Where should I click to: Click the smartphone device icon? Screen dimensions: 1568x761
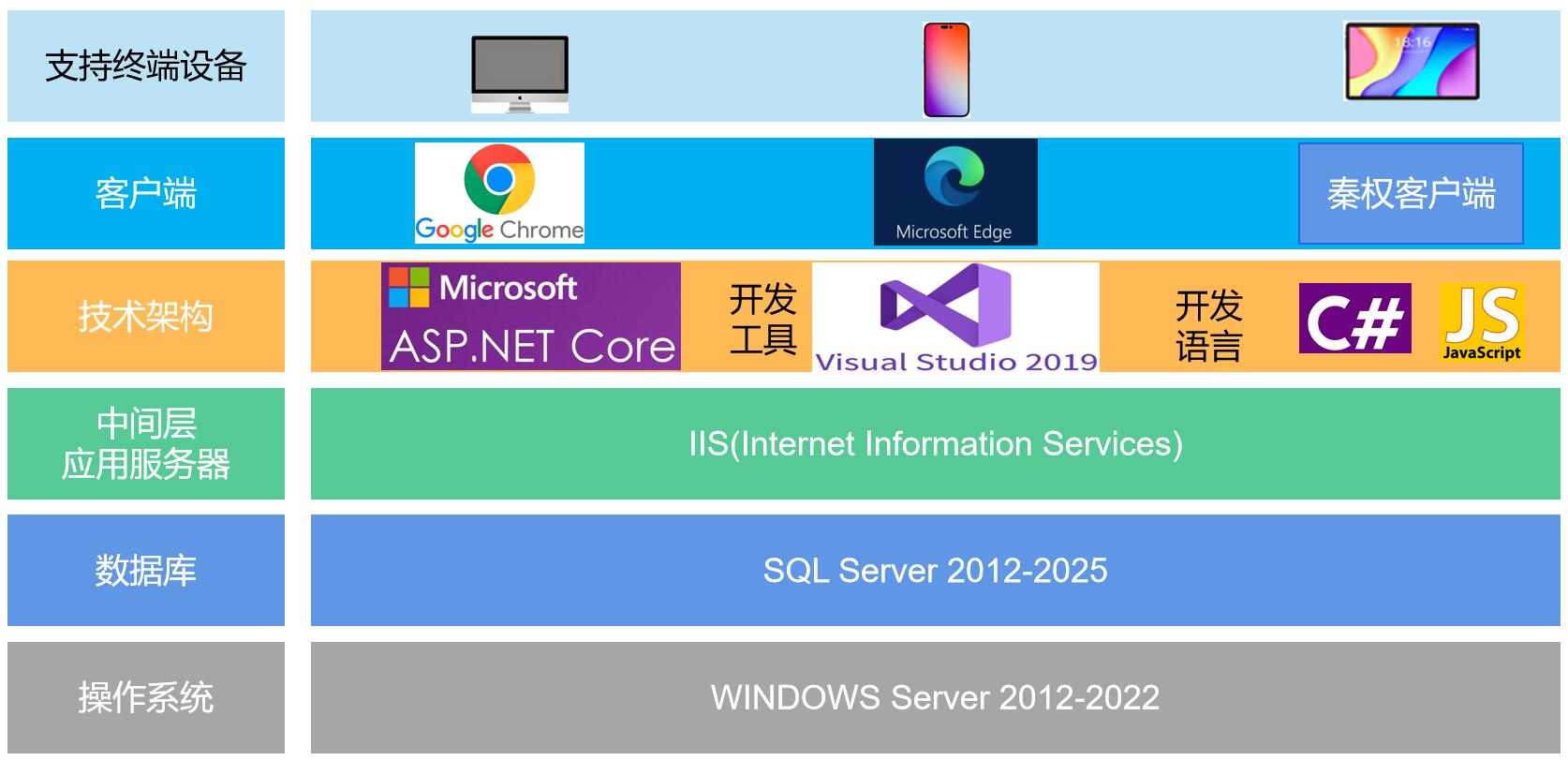click(x=946, y=70)
